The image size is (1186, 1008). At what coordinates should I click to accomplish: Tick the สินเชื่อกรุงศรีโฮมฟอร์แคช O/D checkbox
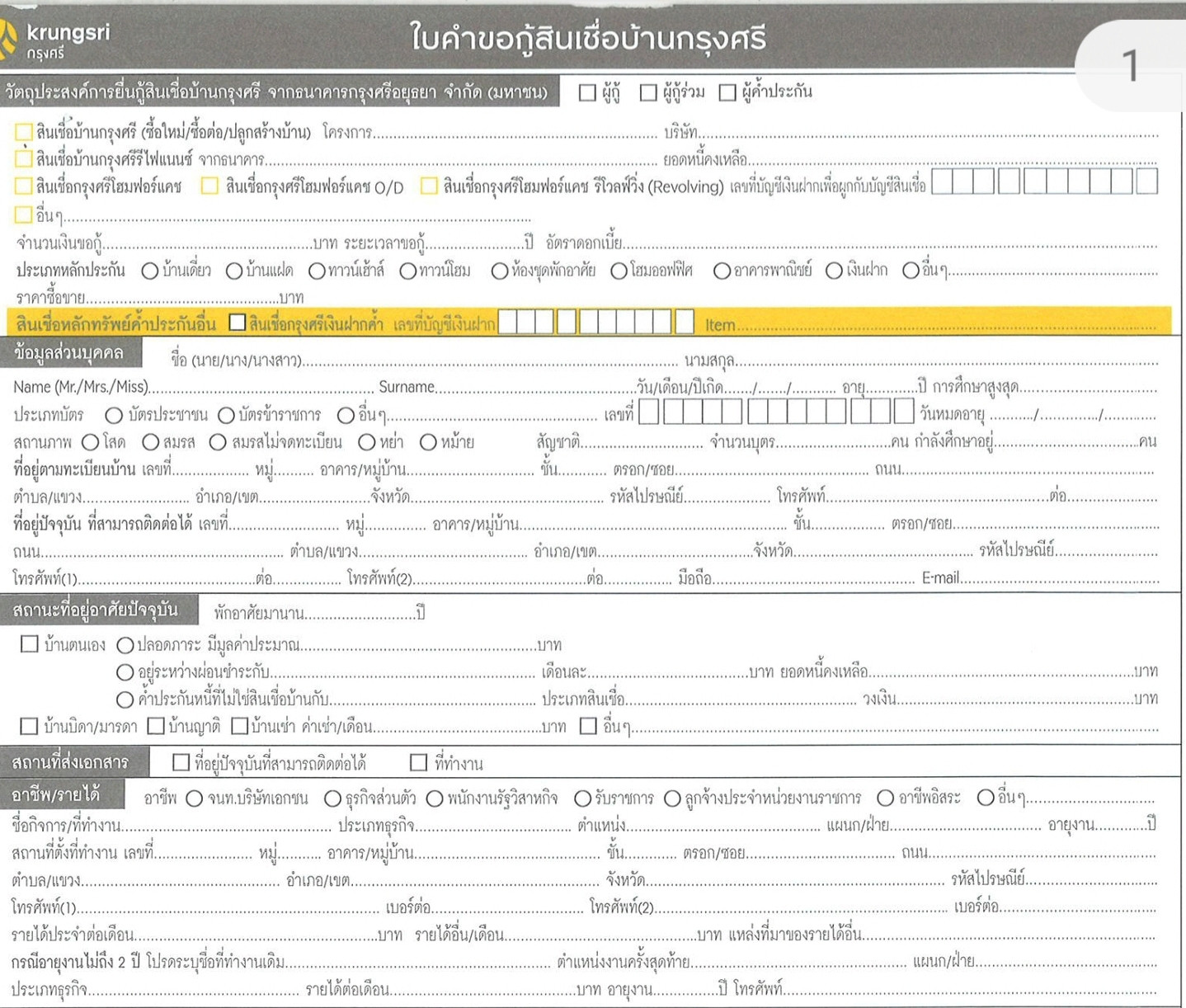click(x=210, y=186)
